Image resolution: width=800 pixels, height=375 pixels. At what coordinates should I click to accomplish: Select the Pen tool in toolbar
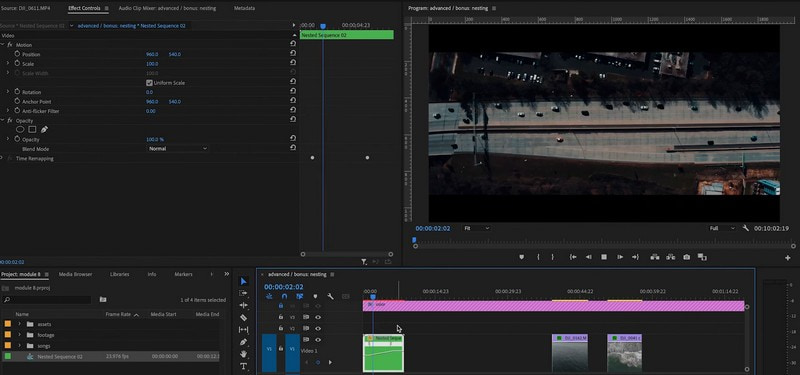(243, 342)
